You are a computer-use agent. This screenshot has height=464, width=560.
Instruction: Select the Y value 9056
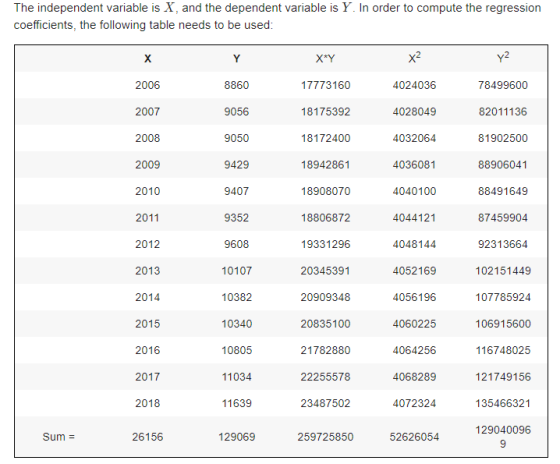(x=236, y=112)
